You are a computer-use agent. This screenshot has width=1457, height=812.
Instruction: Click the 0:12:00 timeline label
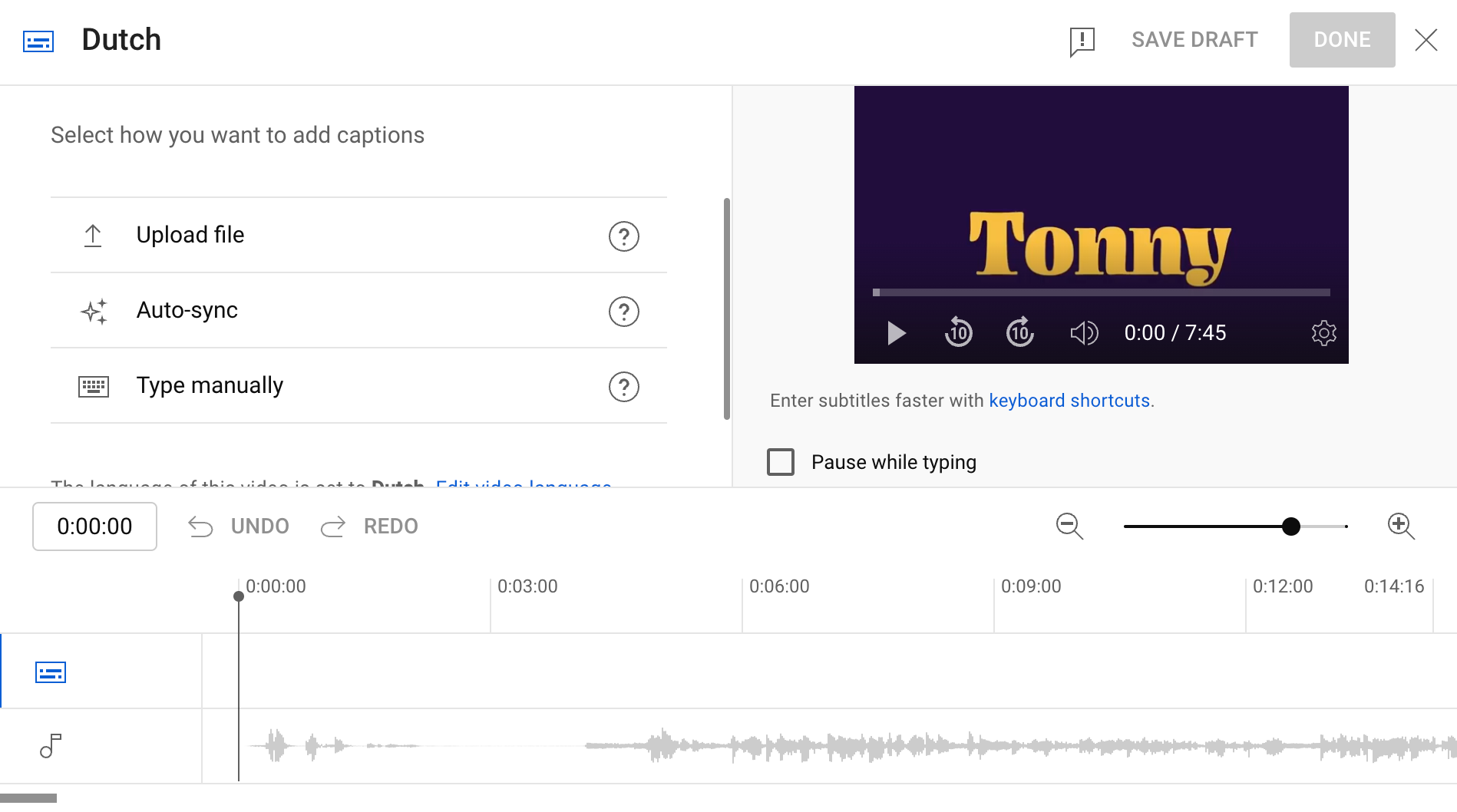pyautogui.click(x=1283, y=586)
